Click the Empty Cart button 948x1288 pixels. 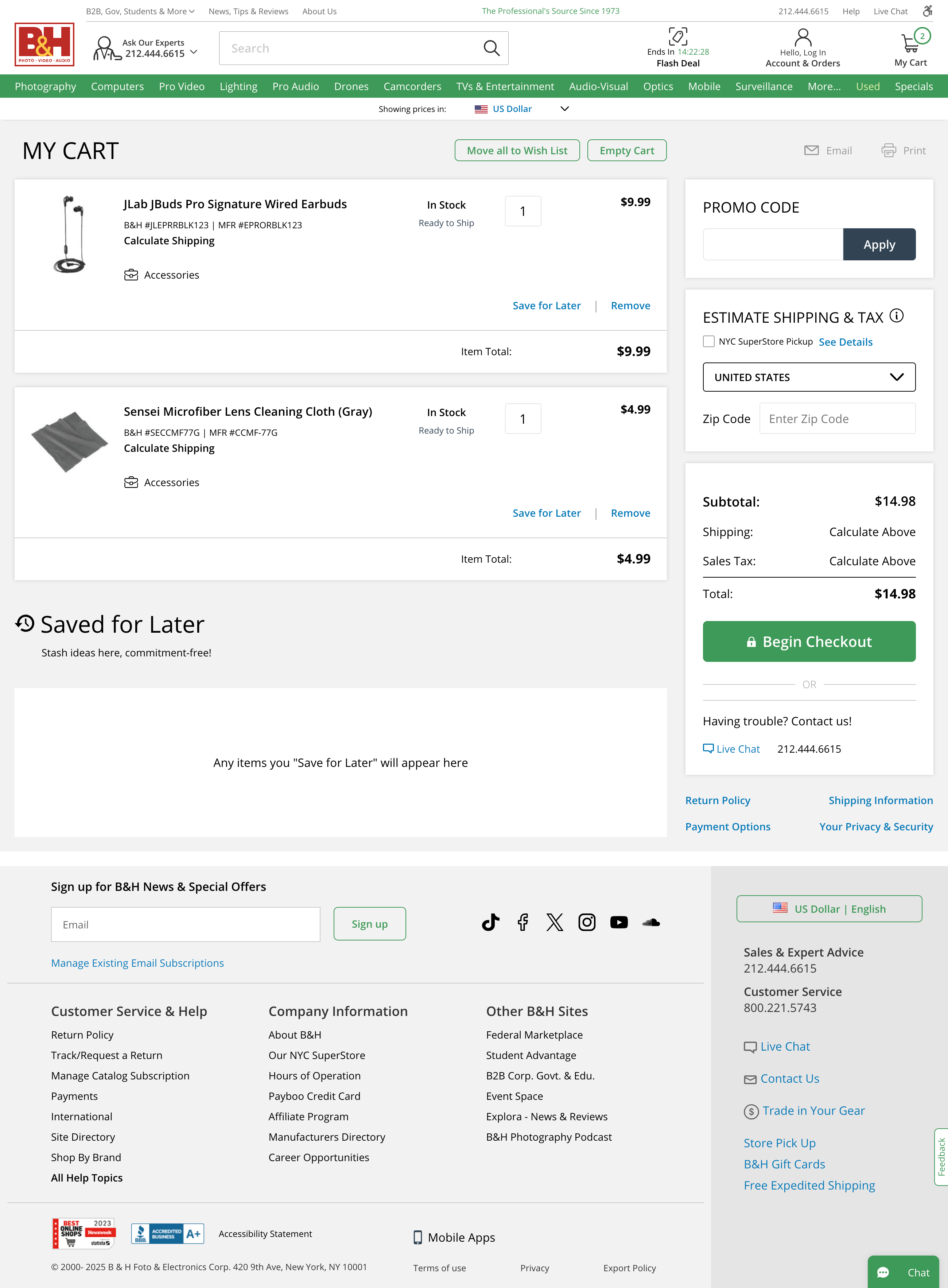(627, 150)
